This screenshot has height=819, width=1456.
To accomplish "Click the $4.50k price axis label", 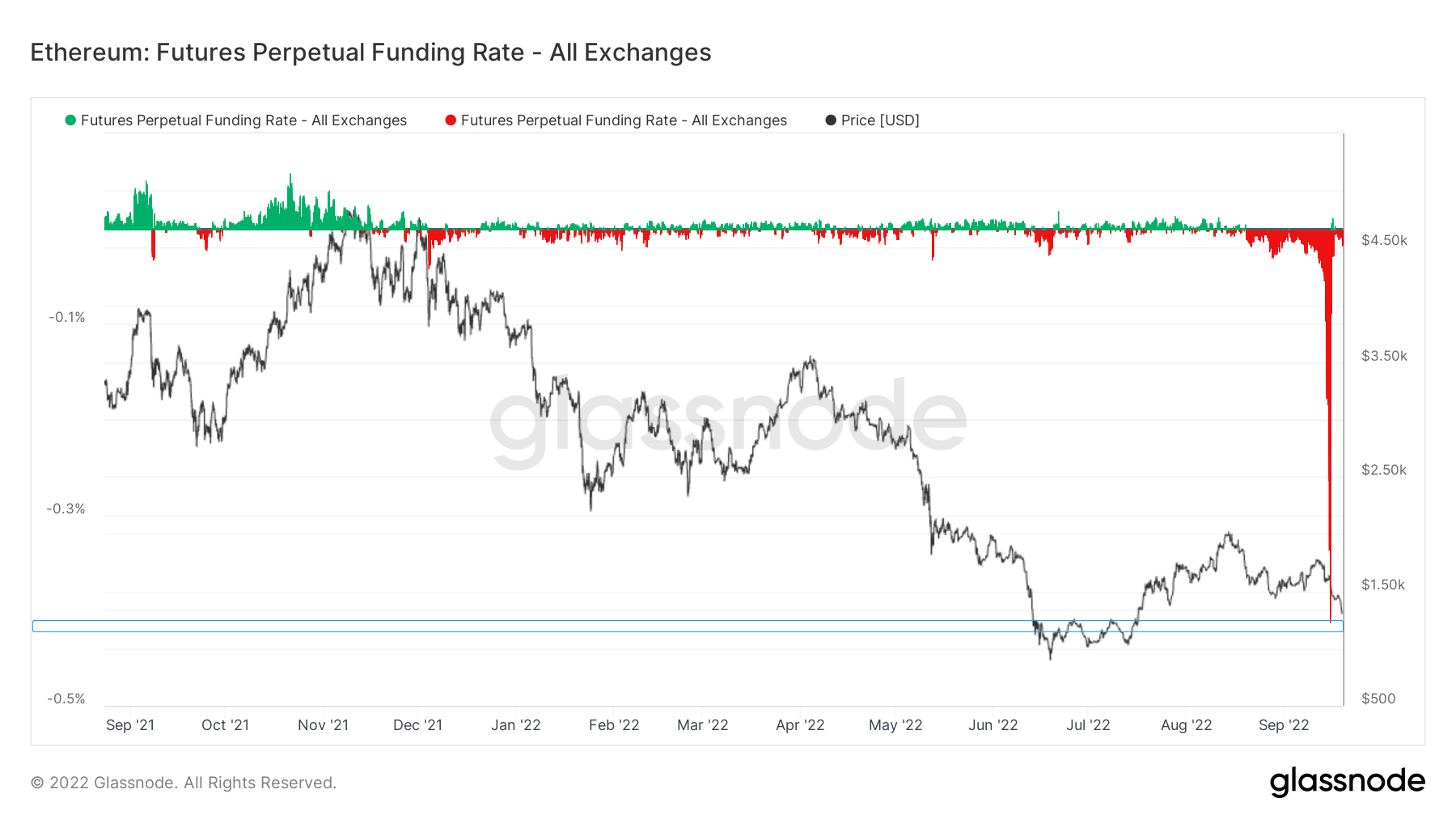I will 1384,240.
